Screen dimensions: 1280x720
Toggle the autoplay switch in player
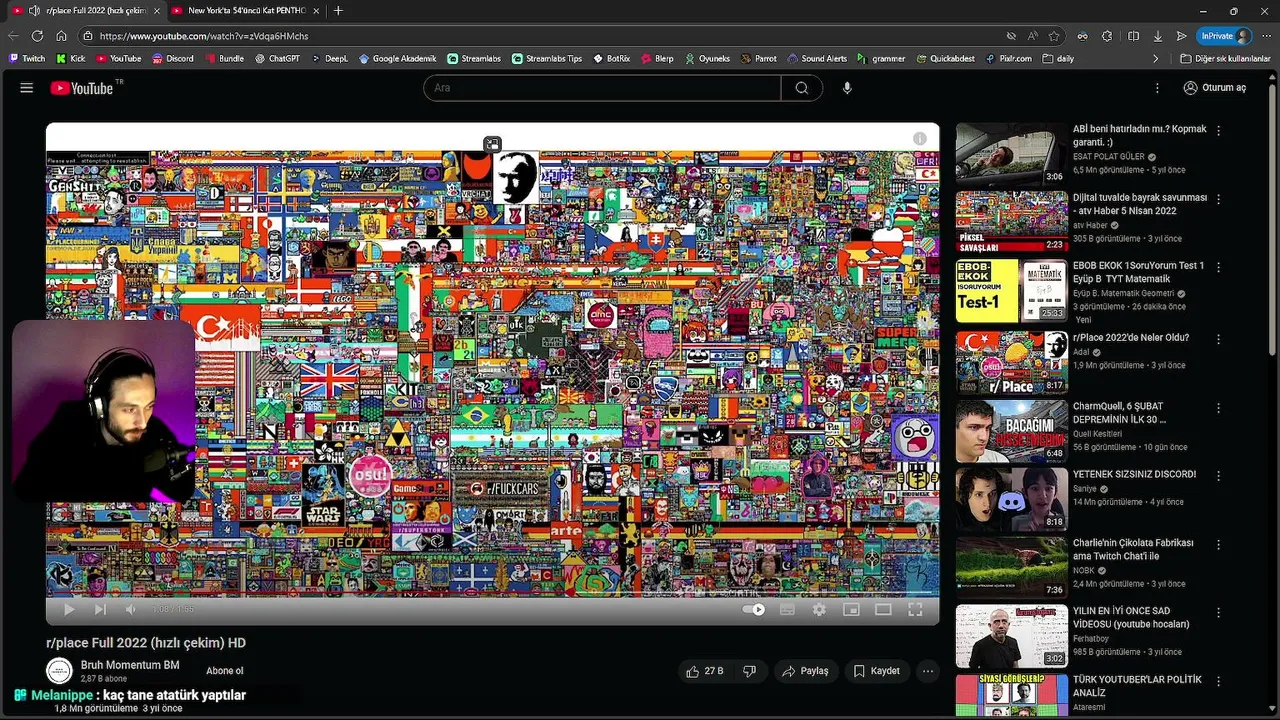[754, 609]
